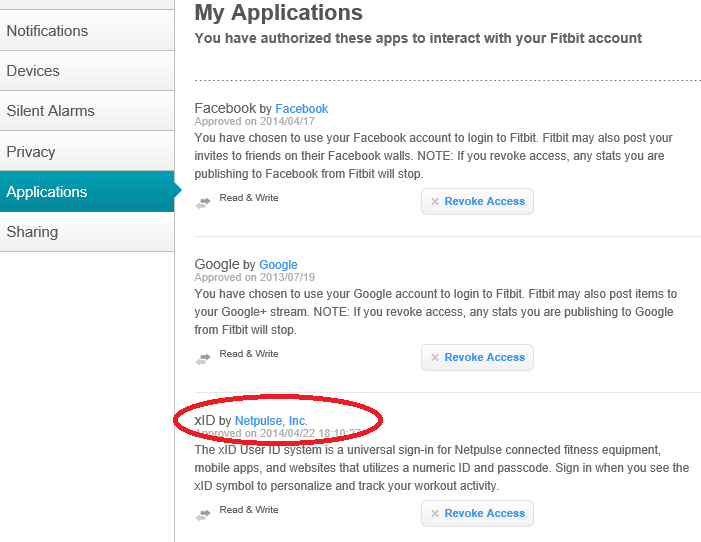Screen dimensions: 701x542
Task: Open the Notifications settings tab
Action: pyautogui.click(x=87, y=30)
